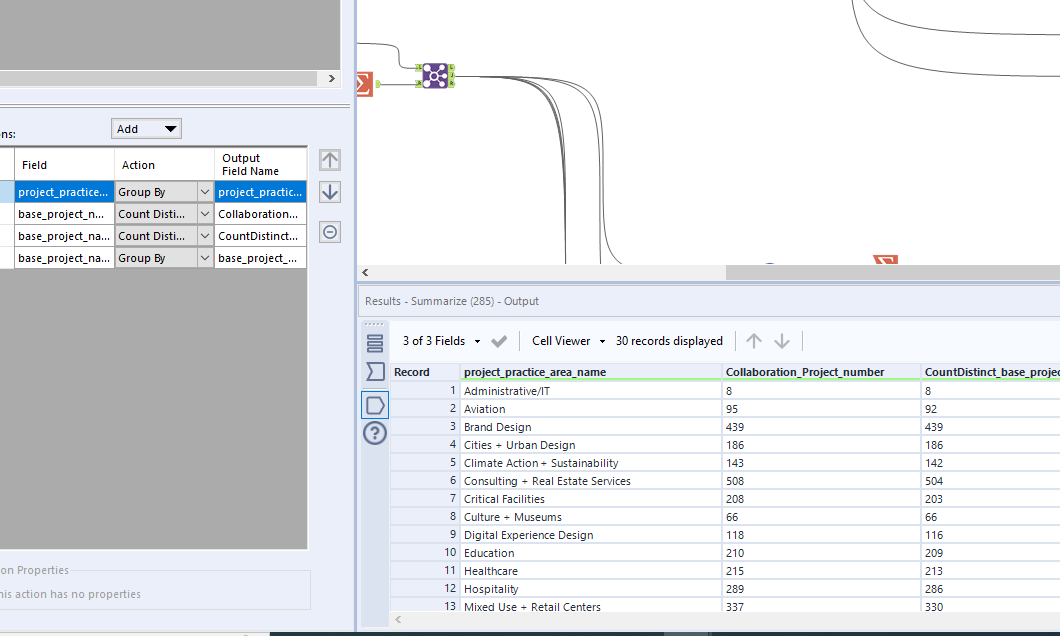Open the help question-mark icon in Results panel
The height and width of the screenshot is (636, 1060).
[374, 433]
